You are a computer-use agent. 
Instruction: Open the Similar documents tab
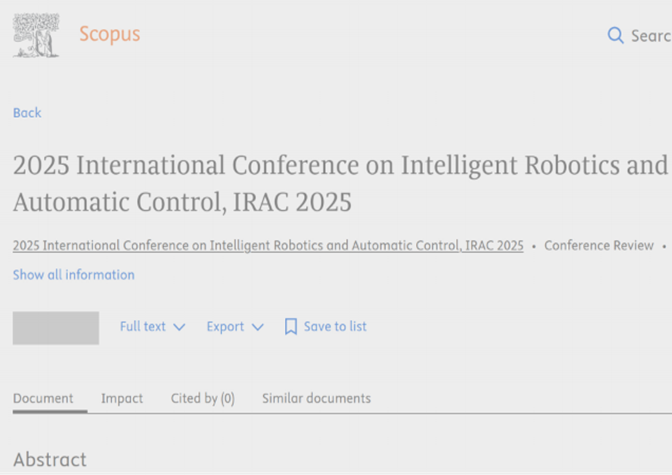tap(316, 399)
